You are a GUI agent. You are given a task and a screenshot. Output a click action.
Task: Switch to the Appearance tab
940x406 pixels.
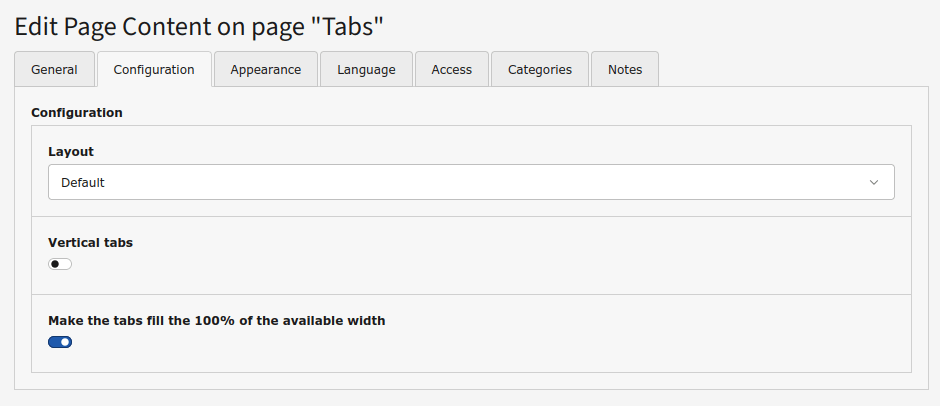point(265,70)
